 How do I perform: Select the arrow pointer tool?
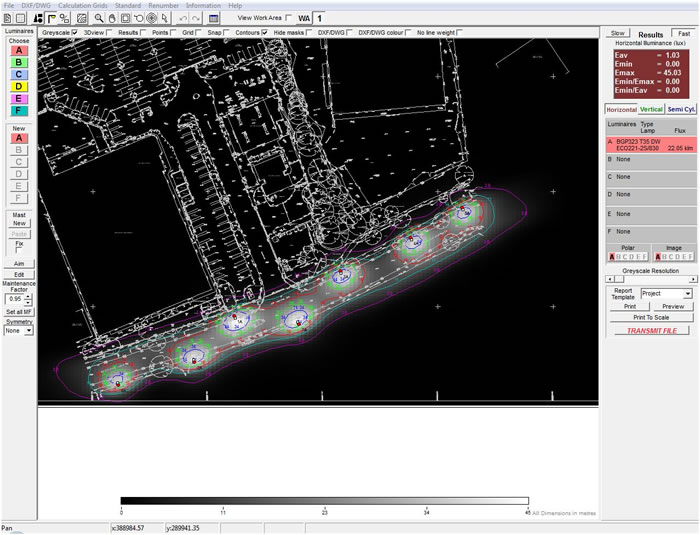[165, 18]
